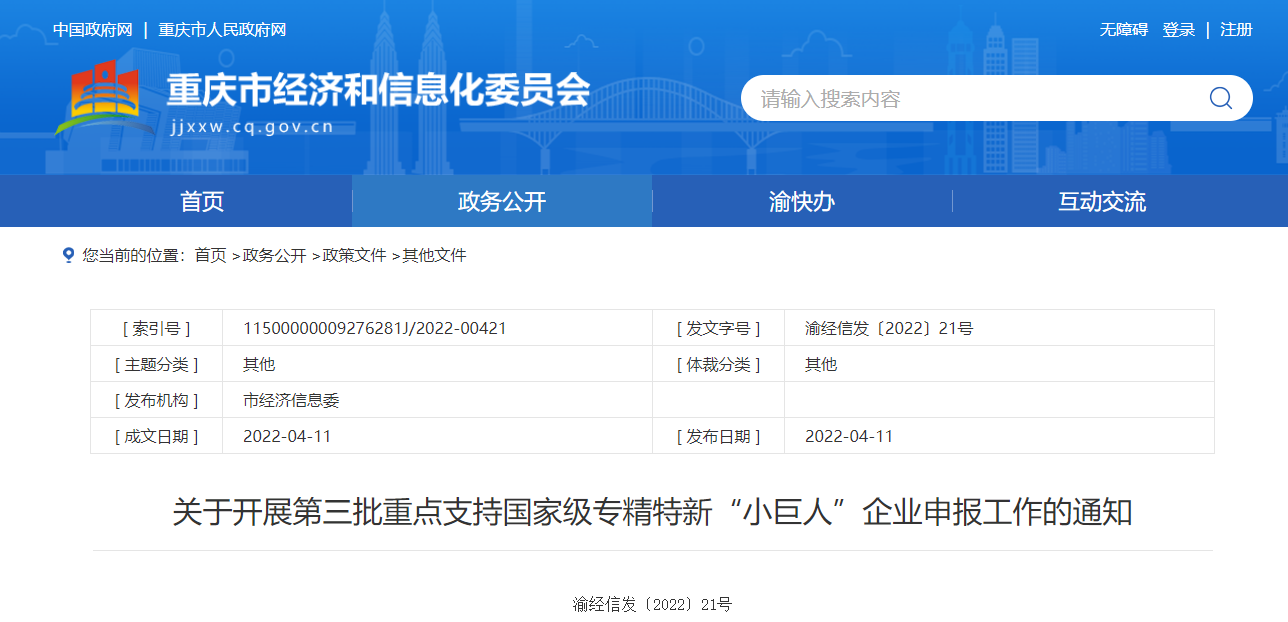Click the location pin icon in breadcrumb
This screenshot has height=622, width=1288.
tap(68, 255)
